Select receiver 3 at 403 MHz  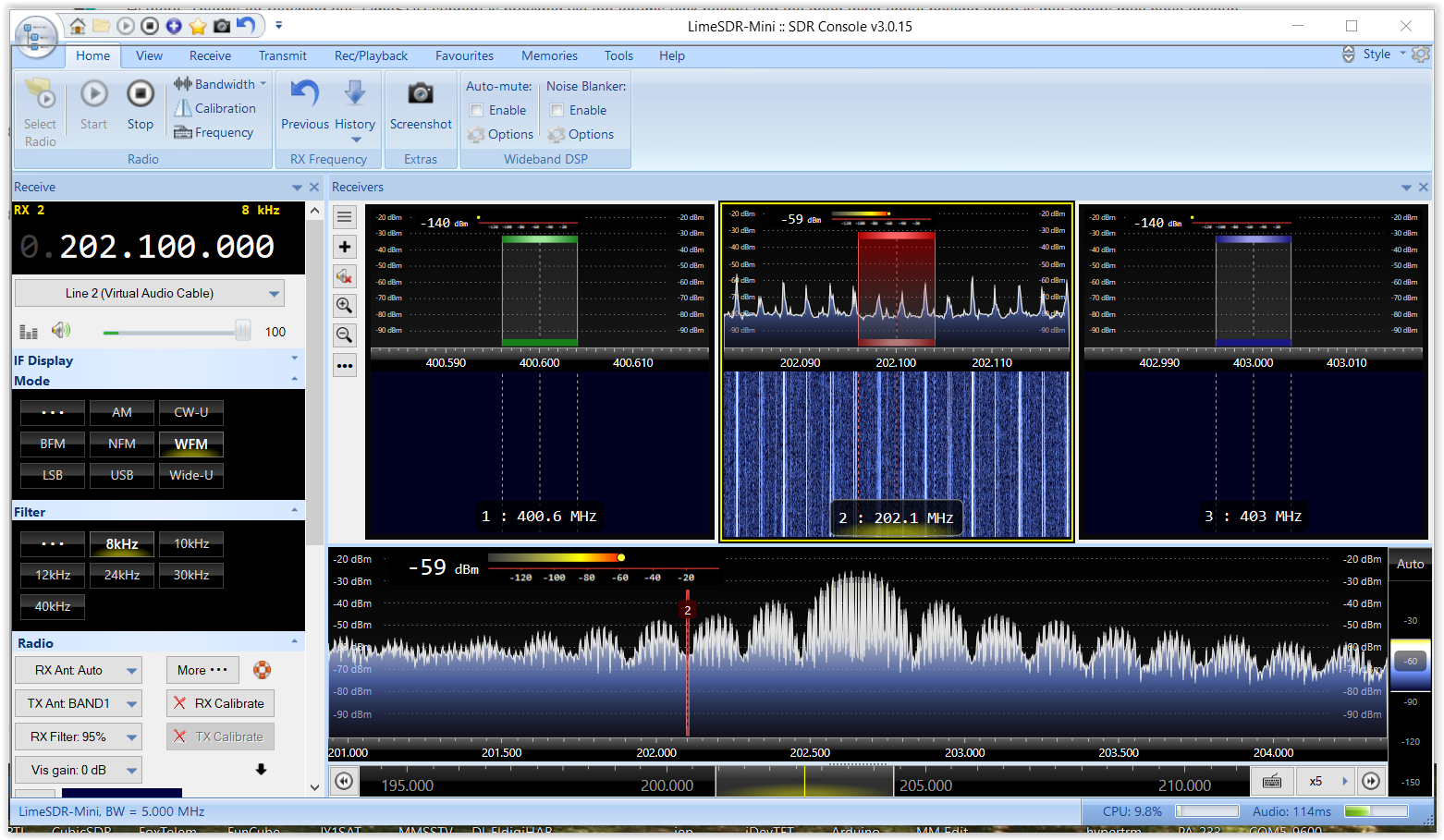(1253, 371)
